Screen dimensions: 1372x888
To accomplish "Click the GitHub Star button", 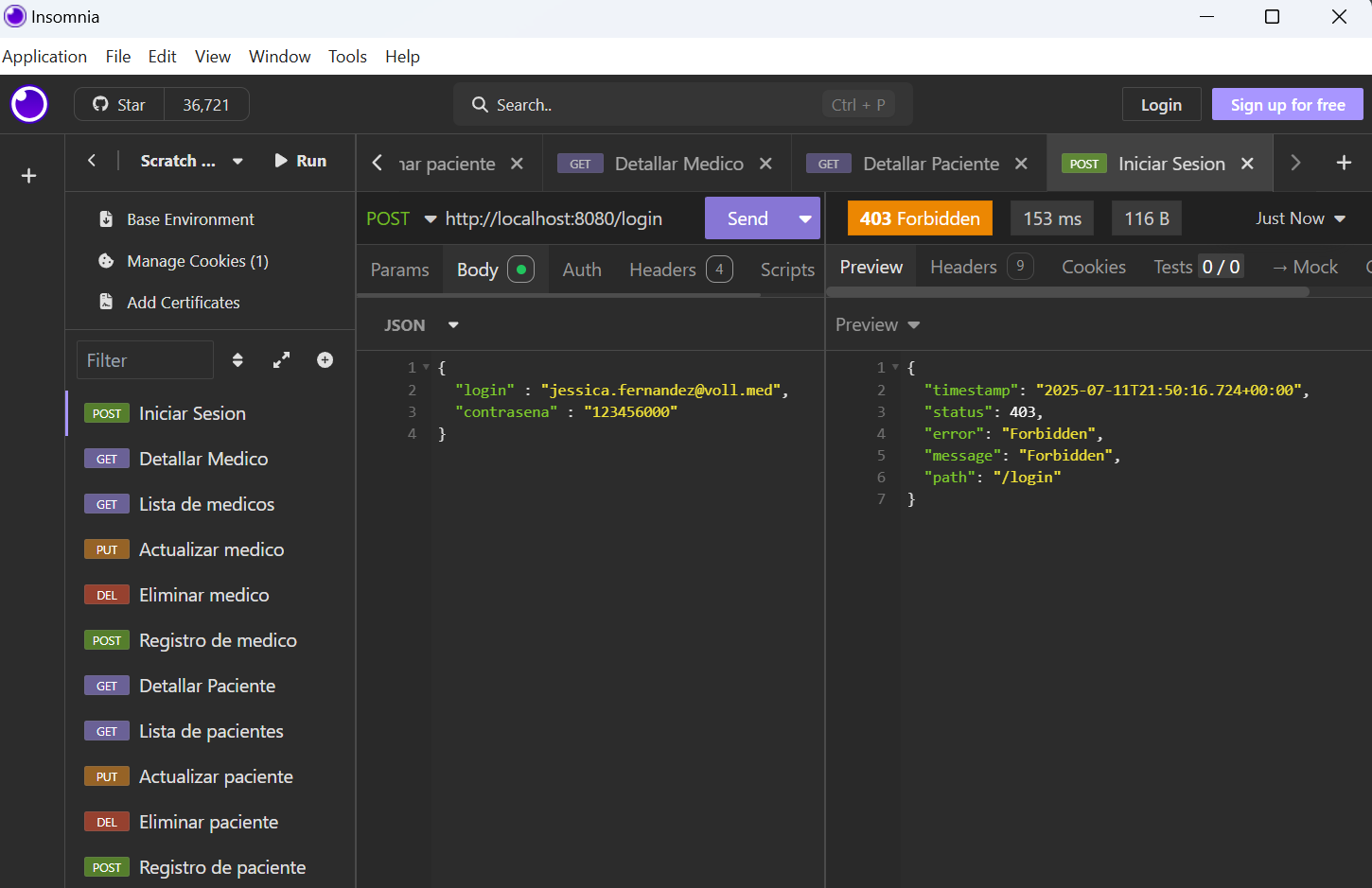I will [119, 105].
